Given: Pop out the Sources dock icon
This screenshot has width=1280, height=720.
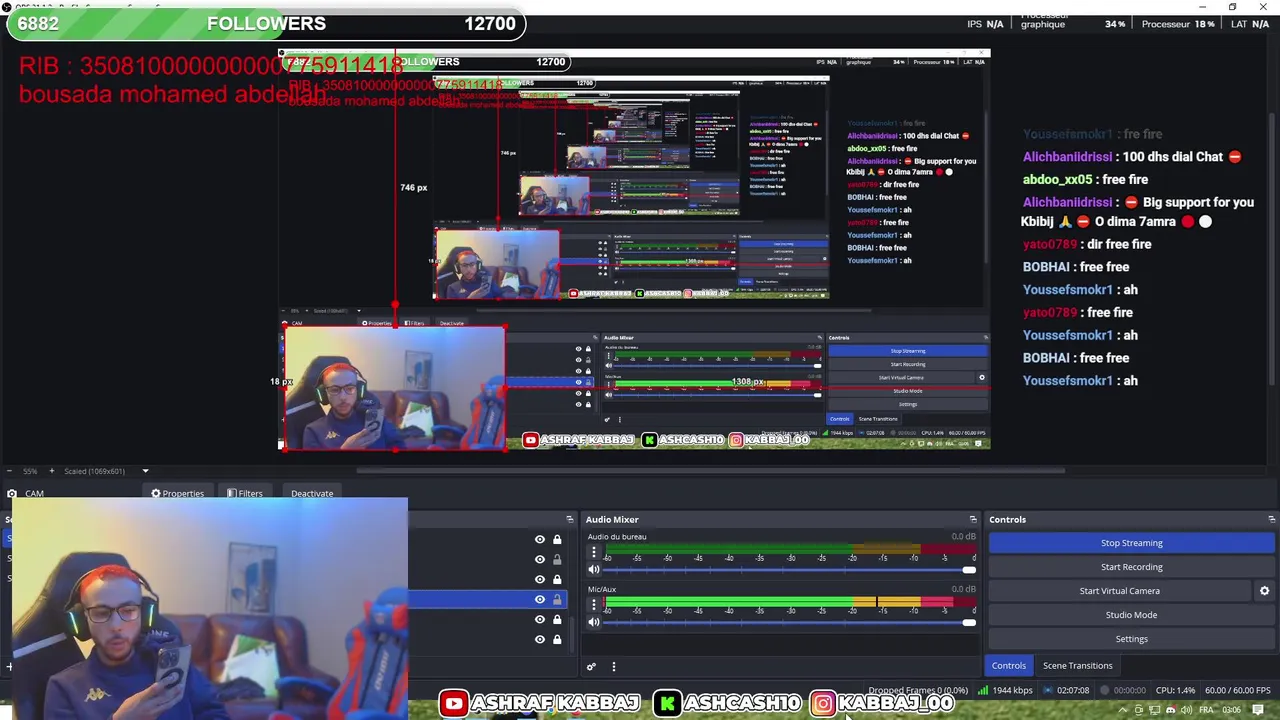Looking at the screenshot, I should click(570, 519).
